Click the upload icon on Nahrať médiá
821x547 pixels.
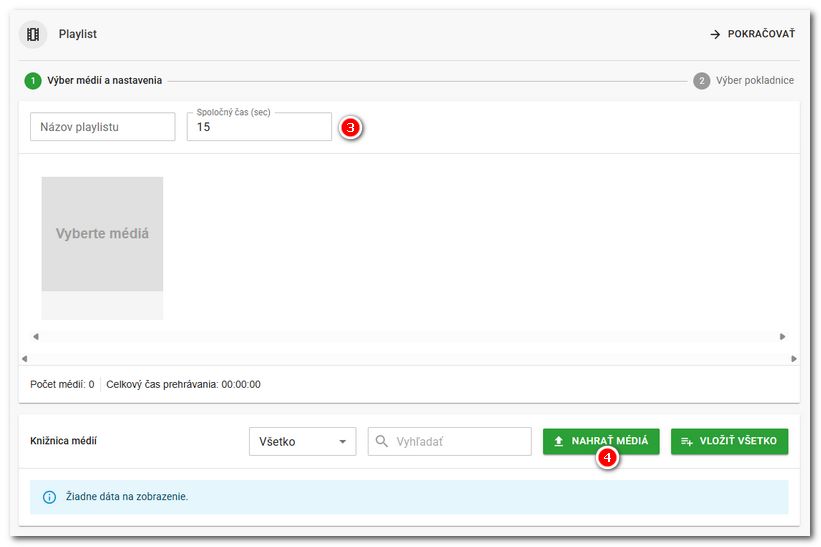(x=559, y=441)
